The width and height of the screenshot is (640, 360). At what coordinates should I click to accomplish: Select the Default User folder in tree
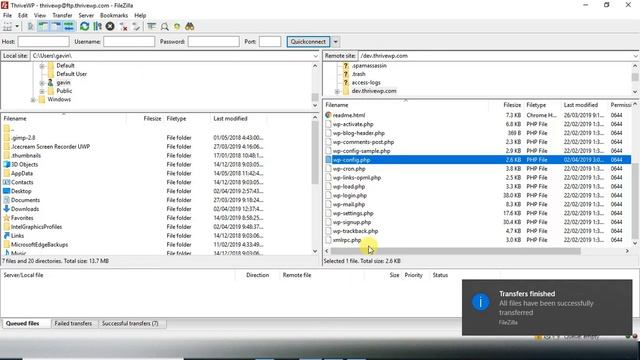tap(71, 74)
